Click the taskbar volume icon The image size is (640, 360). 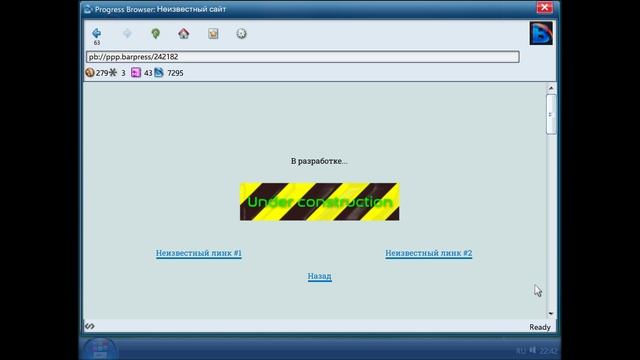click(x=533, y=350)
